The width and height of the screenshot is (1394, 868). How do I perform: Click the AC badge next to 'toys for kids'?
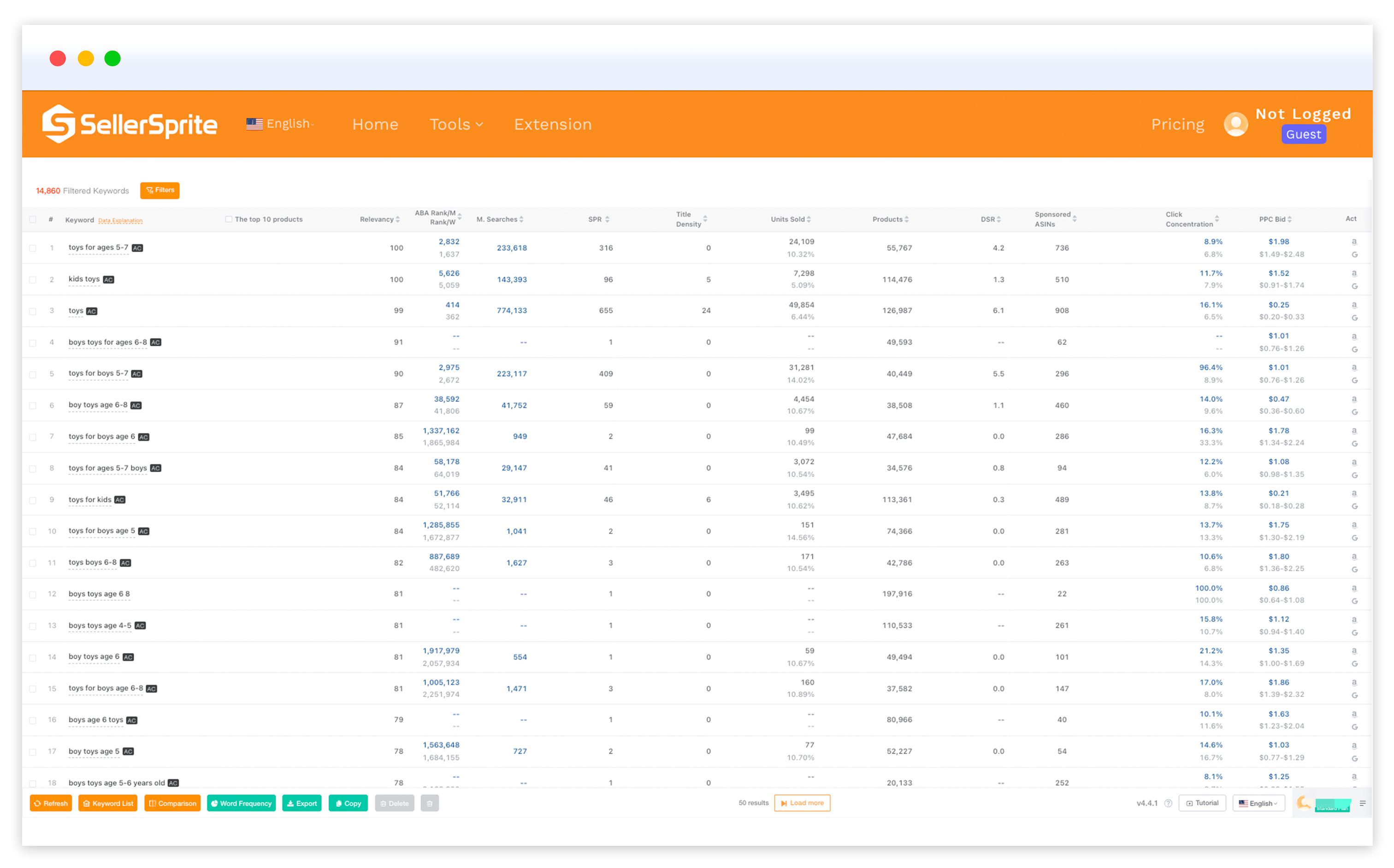[119, 499]
